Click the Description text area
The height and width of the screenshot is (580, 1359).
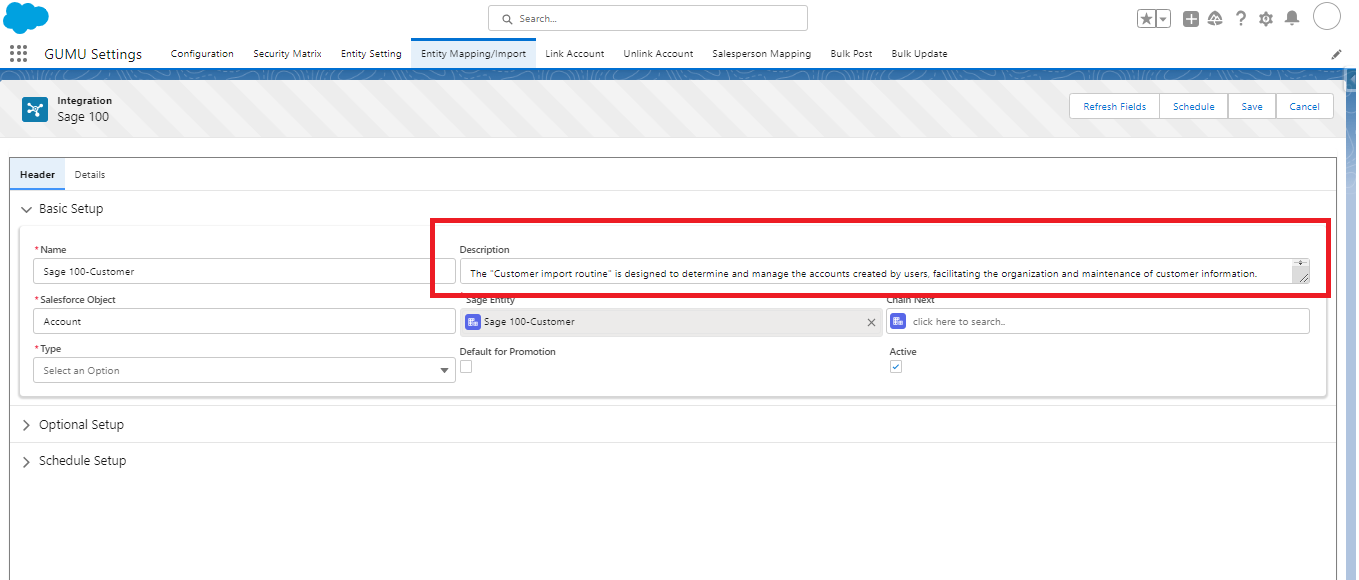(884, 272)
